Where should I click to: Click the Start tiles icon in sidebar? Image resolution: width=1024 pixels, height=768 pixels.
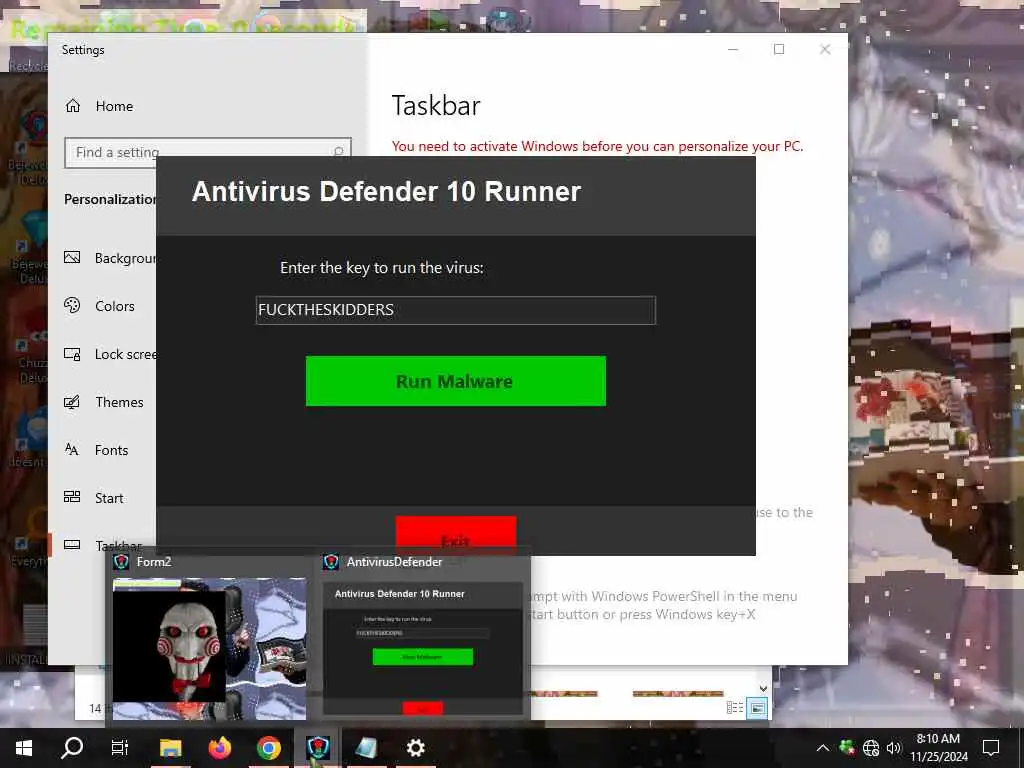(72, 497)
